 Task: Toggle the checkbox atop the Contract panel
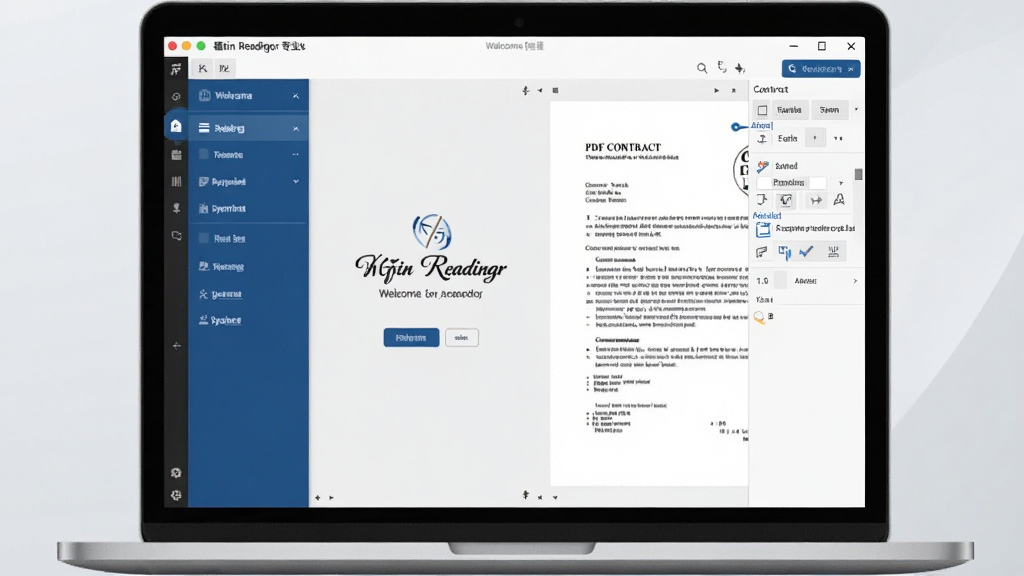click(762, 110)
